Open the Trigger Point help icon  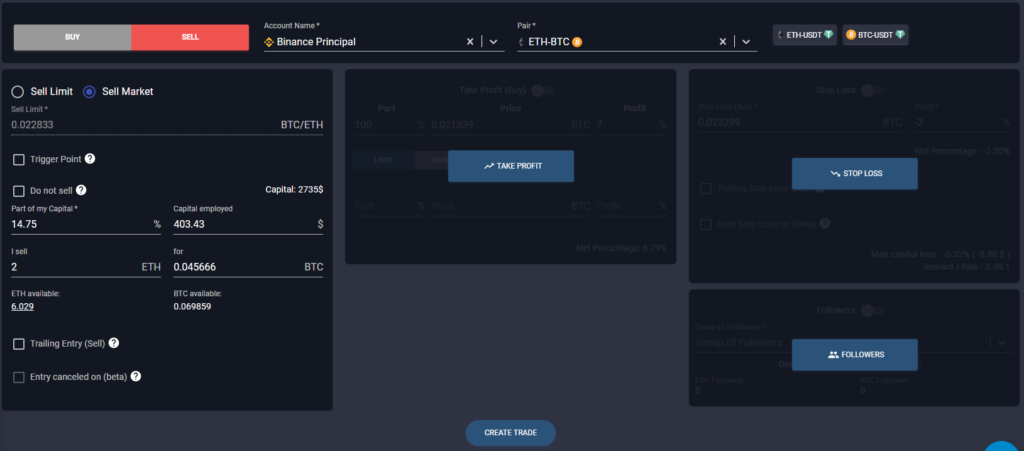(x=90, y=159)
